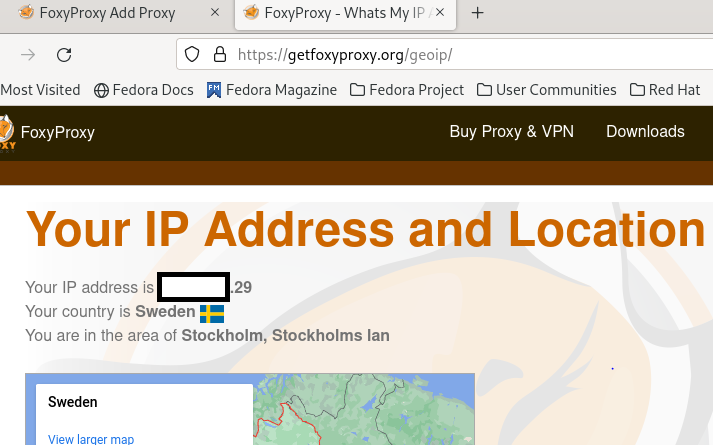The height and width of the screenshot is (445, 713).
Task: Open Fedora Docs bookmark
Action: click(144, 90)
